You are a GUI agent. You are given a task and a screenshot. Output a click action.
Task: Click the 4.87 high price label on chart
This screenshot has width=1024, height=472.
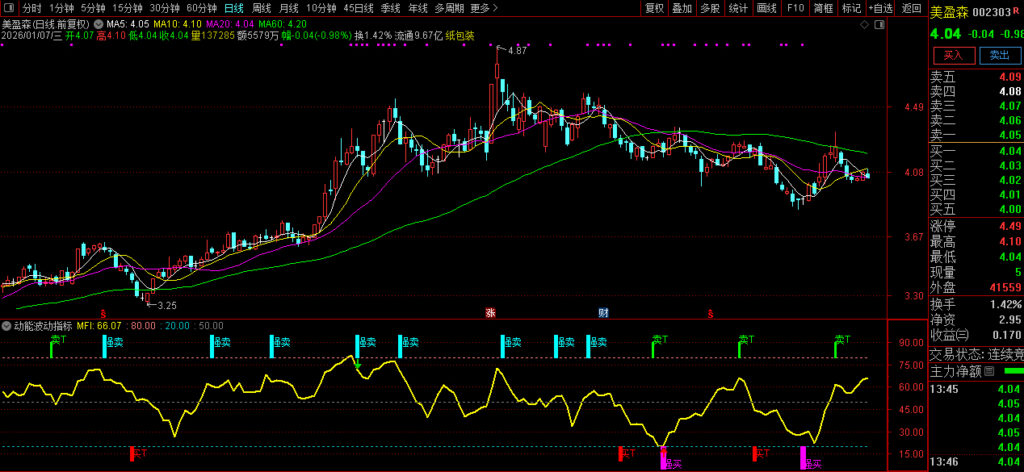click(517, 50)
